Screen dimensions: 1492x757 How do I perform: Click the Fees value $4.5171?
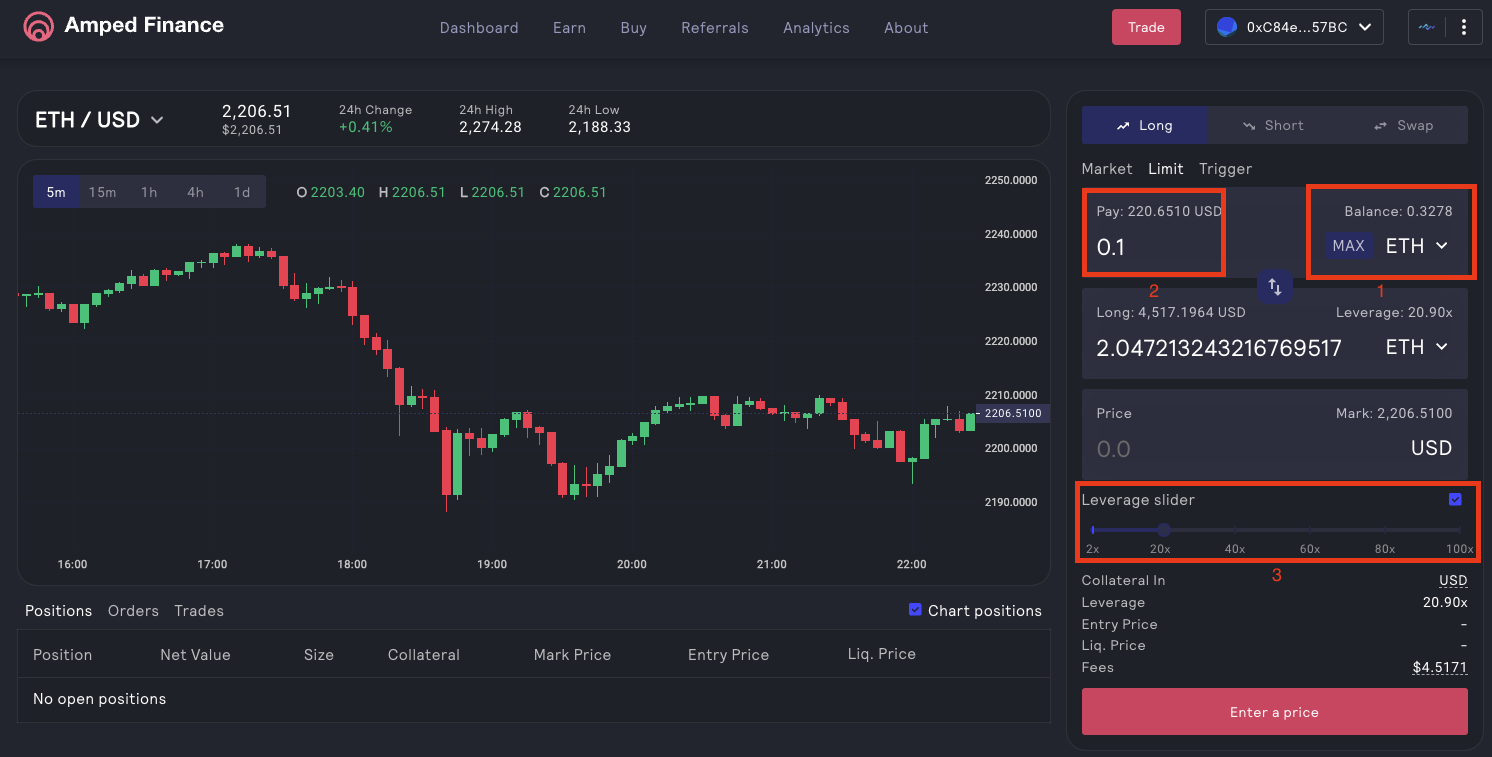1440,667
